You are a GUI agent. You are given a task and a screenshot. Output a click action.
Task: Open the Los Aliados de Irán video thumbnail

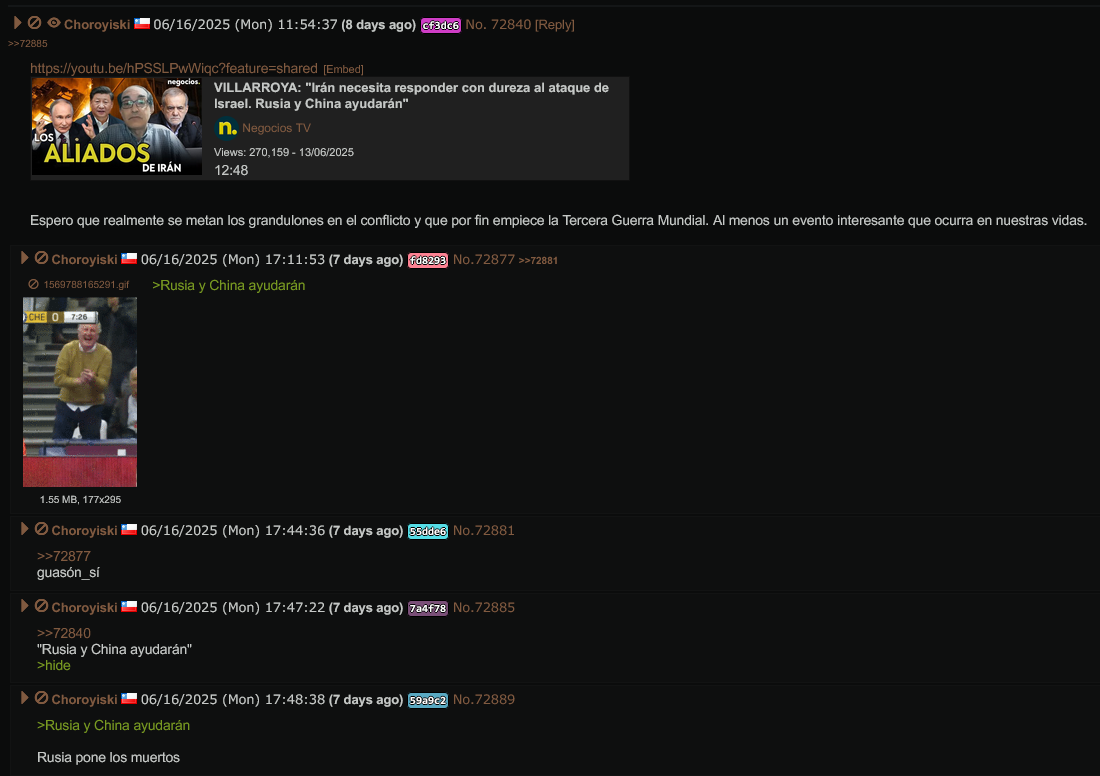point(116,126)
